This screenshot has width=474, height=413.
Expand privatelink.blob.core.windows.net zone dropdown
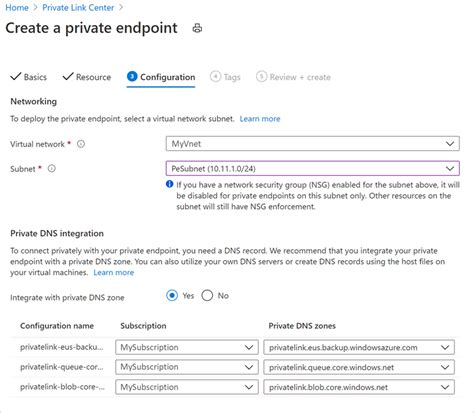tap(359, 387)
